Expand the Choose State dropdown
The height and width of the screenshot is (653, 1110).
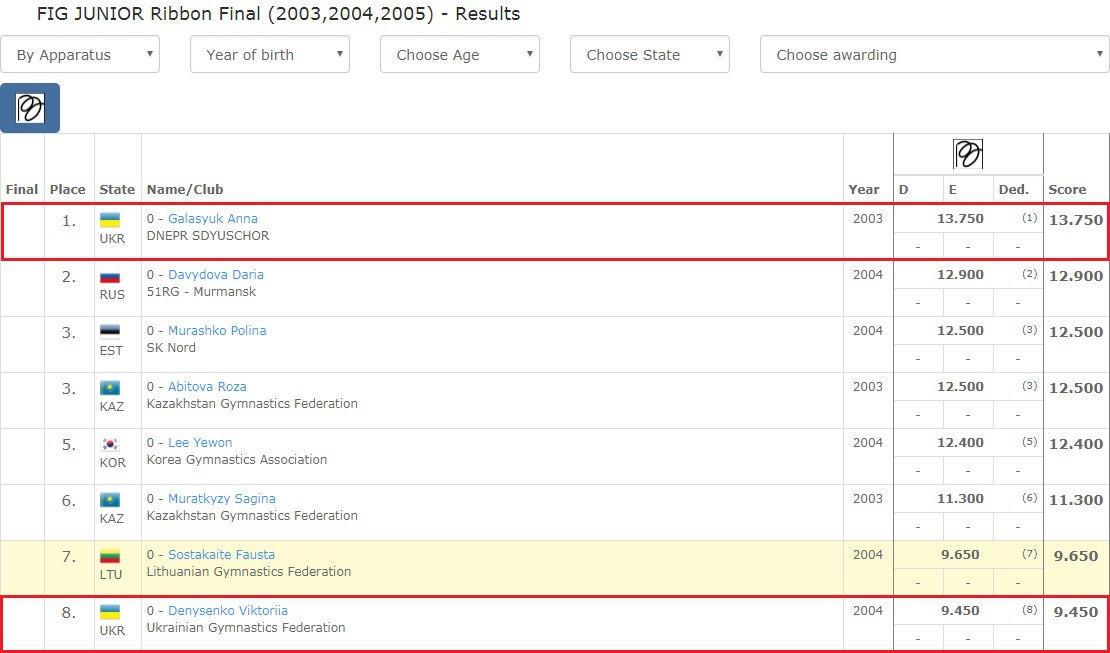[x=650, y=55]
